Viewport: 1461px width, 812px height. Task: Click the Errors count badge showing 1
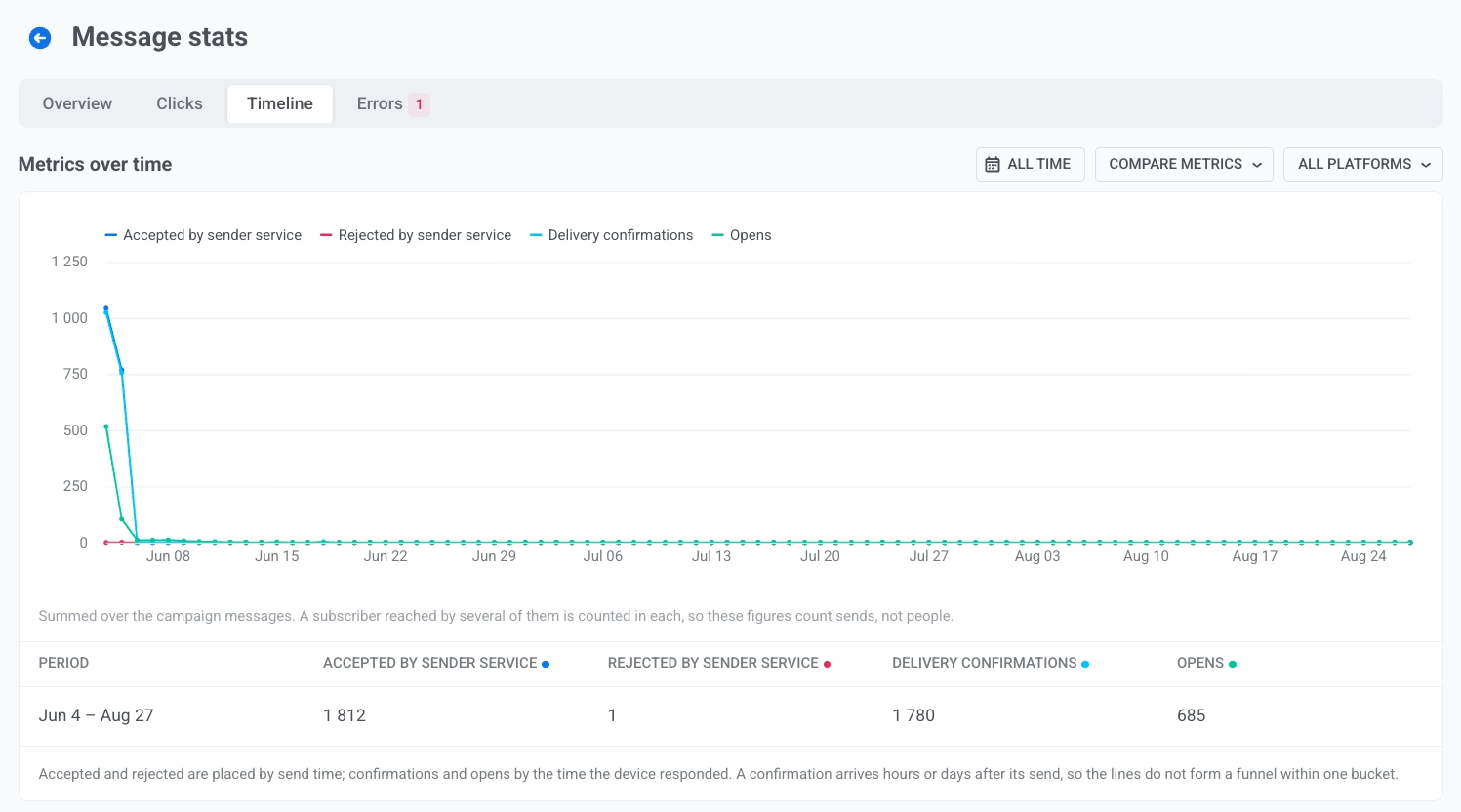[x=419, y=104]
